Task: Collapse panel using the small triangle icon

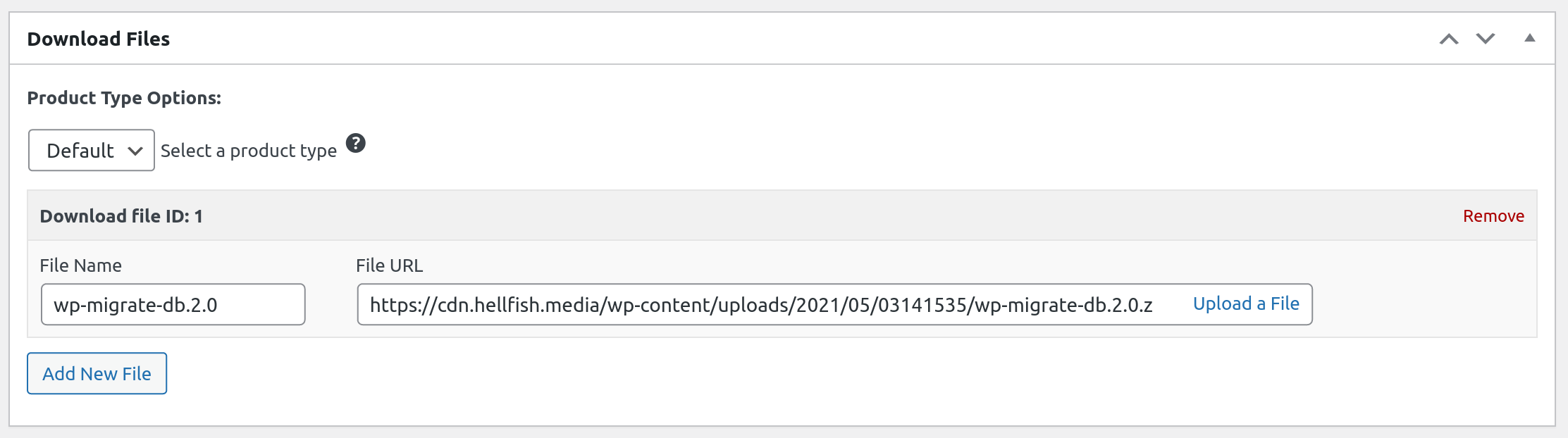Action: coord(1530,38)
